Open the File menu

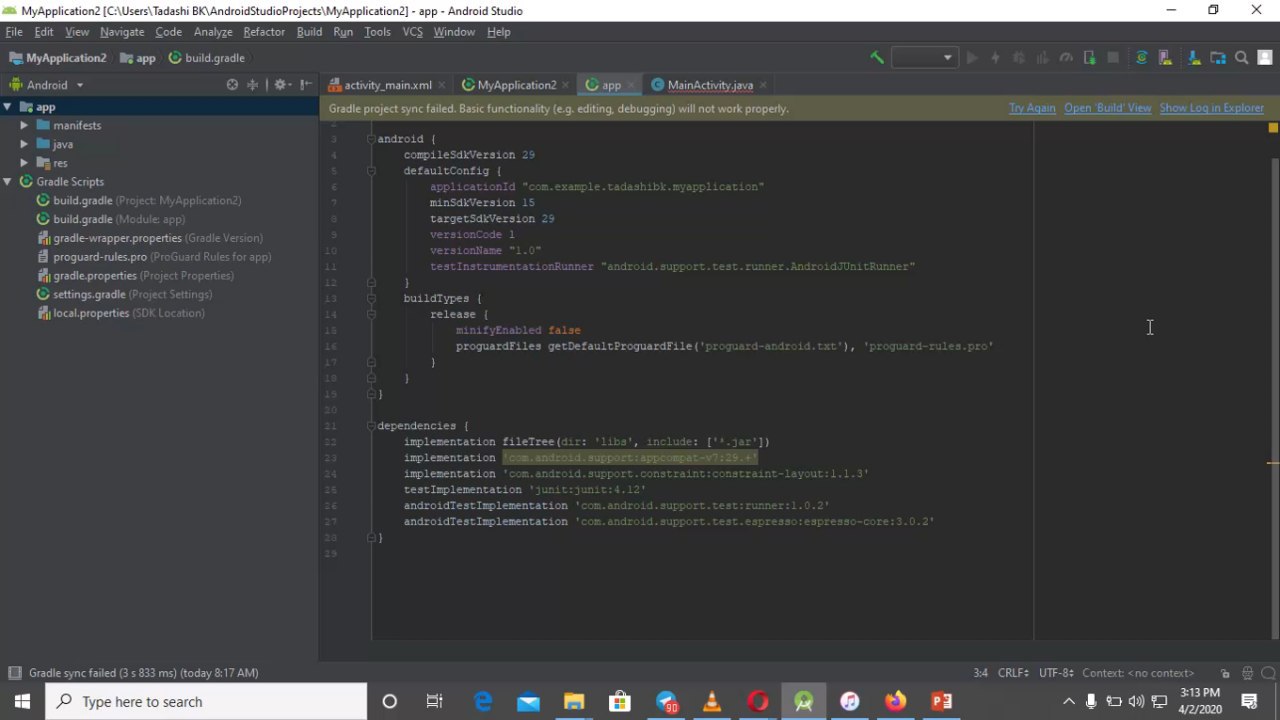14,32
